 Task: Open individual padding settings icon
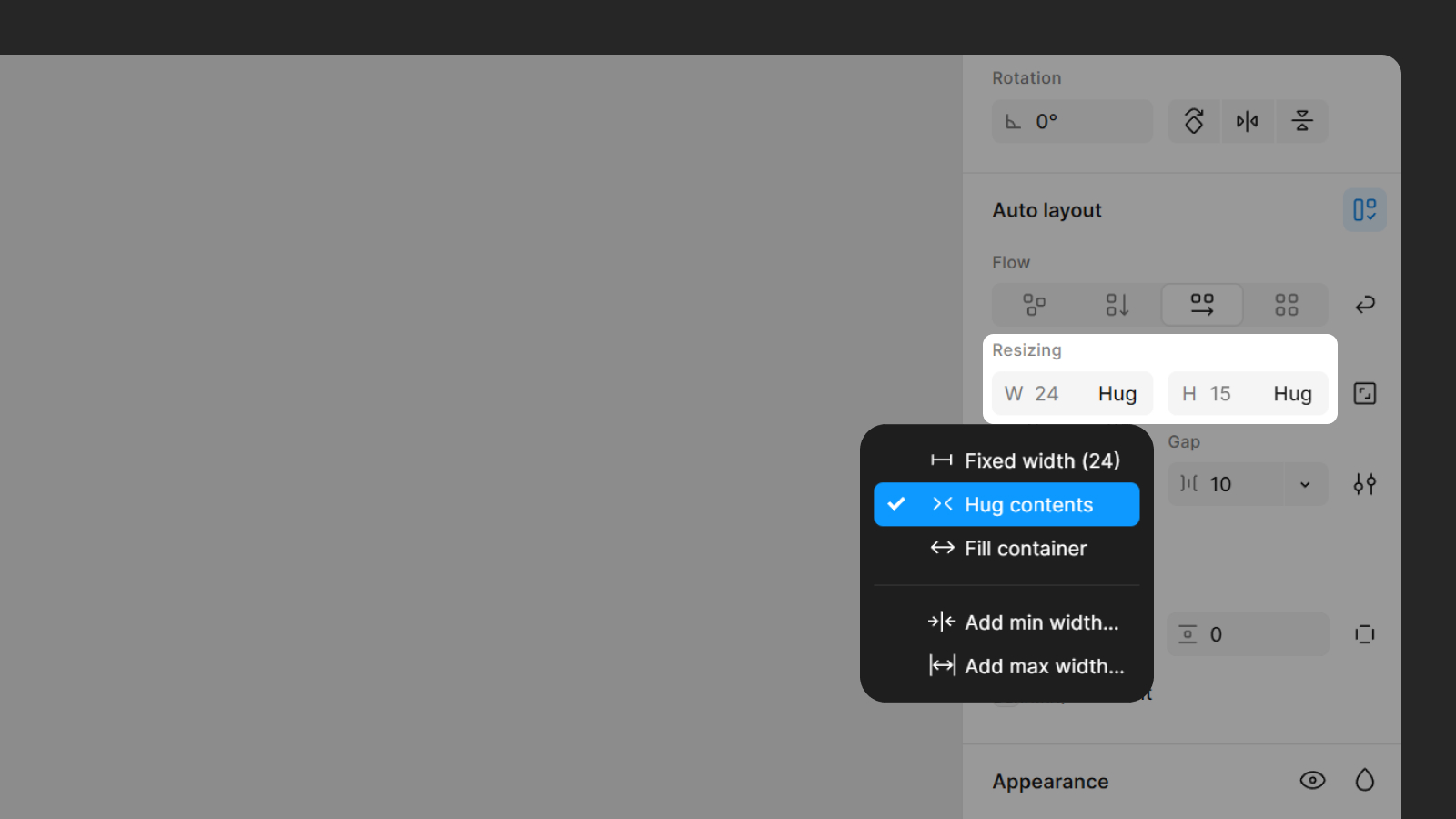pyautogui.click(x=1364, y=634)
